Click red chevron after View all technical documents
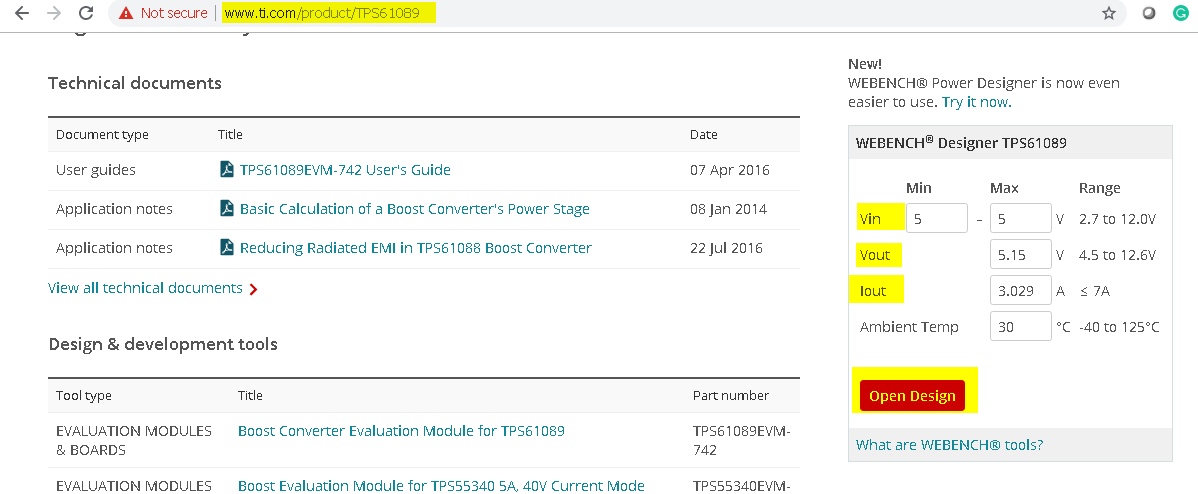Screen dimensions: 1198x494 (x=254, y=289)
